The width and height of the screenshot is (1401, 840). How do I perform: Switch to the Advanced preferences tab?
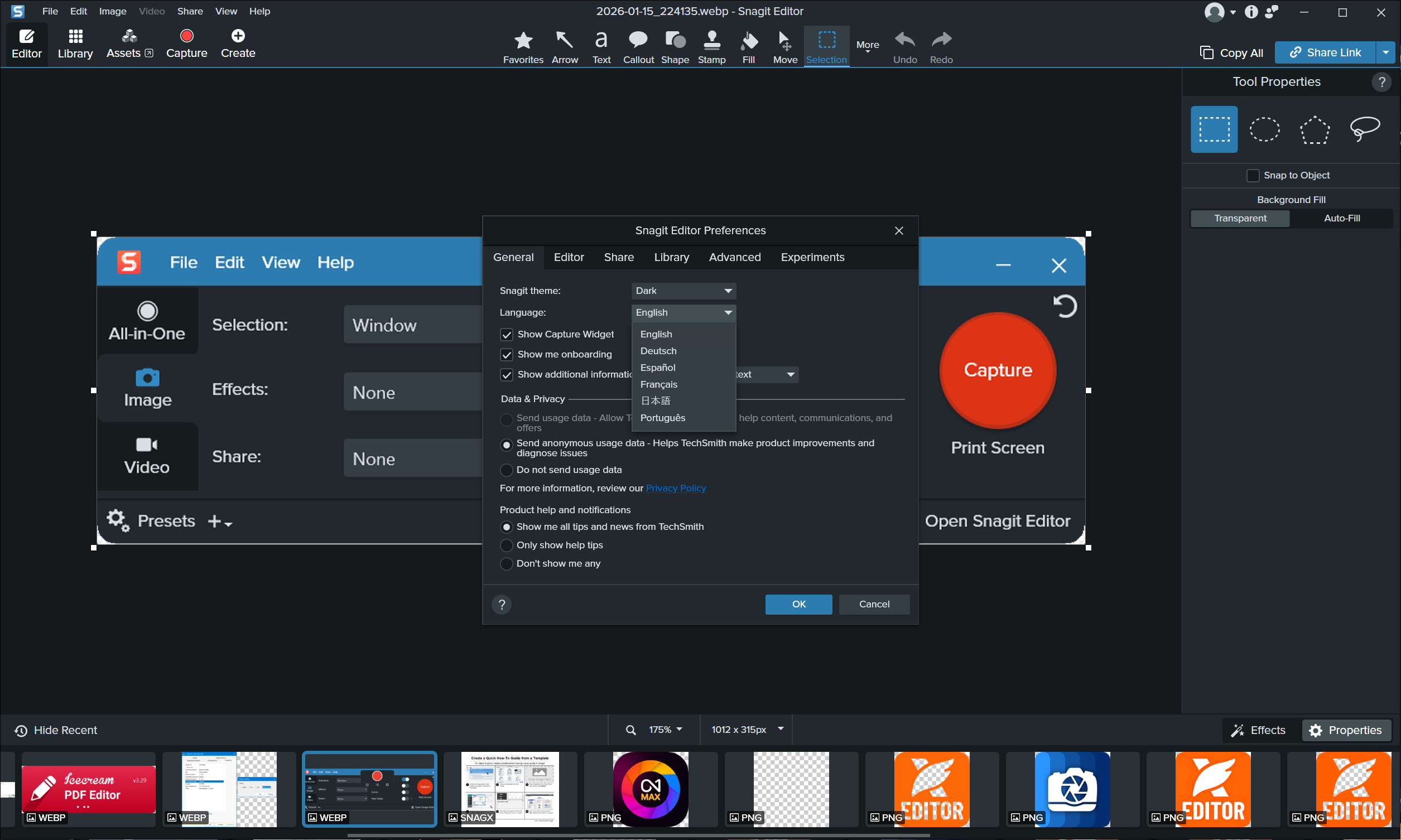734,258
